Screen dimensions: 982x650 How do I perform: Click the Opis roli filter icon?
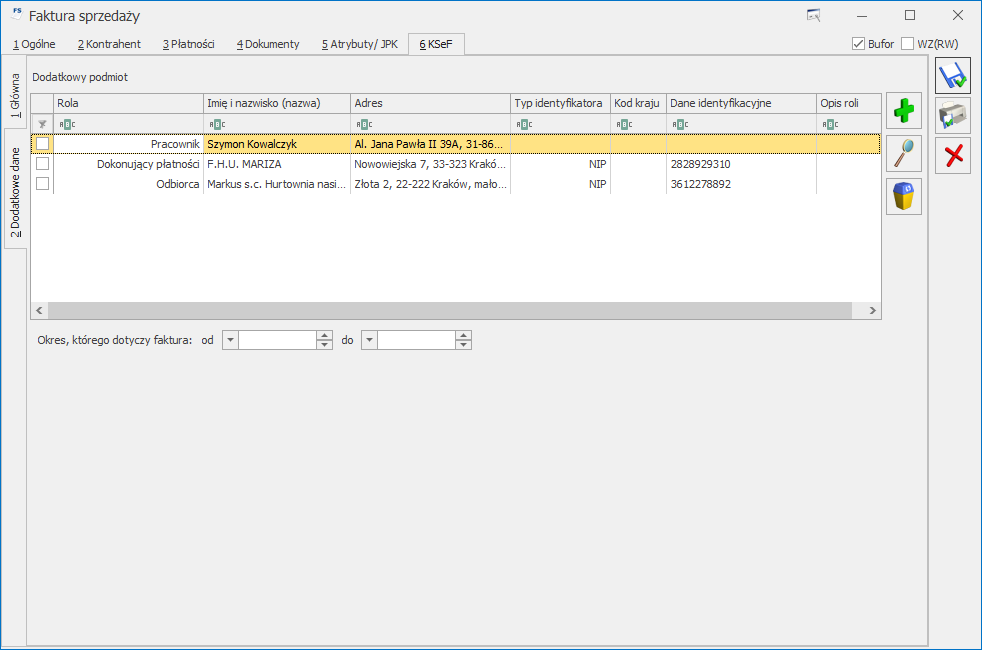point(830,124)
